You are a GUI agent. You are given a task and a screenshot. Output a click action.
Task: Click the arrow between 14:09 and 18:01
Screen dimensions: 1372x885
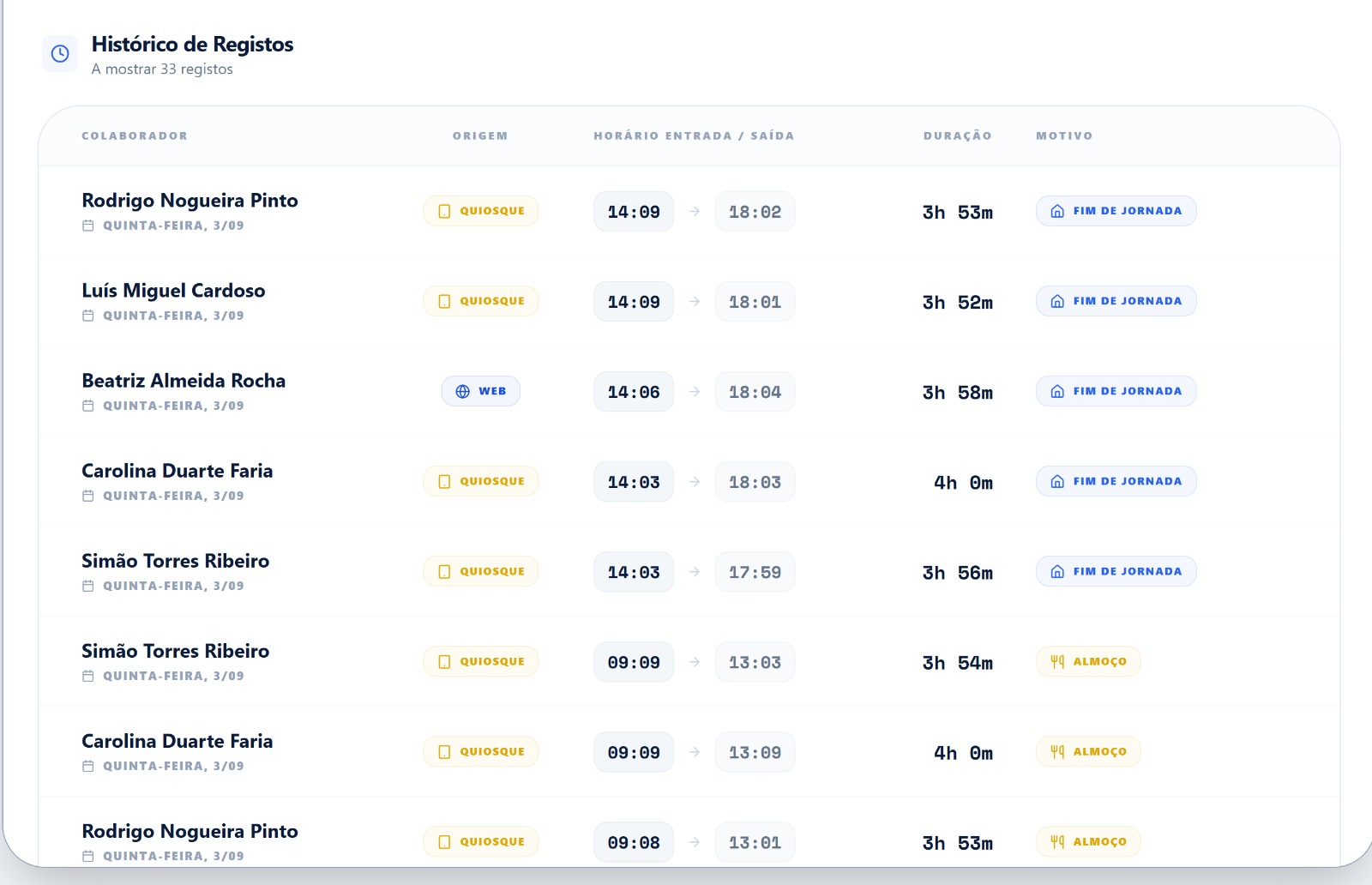[695, 302]
